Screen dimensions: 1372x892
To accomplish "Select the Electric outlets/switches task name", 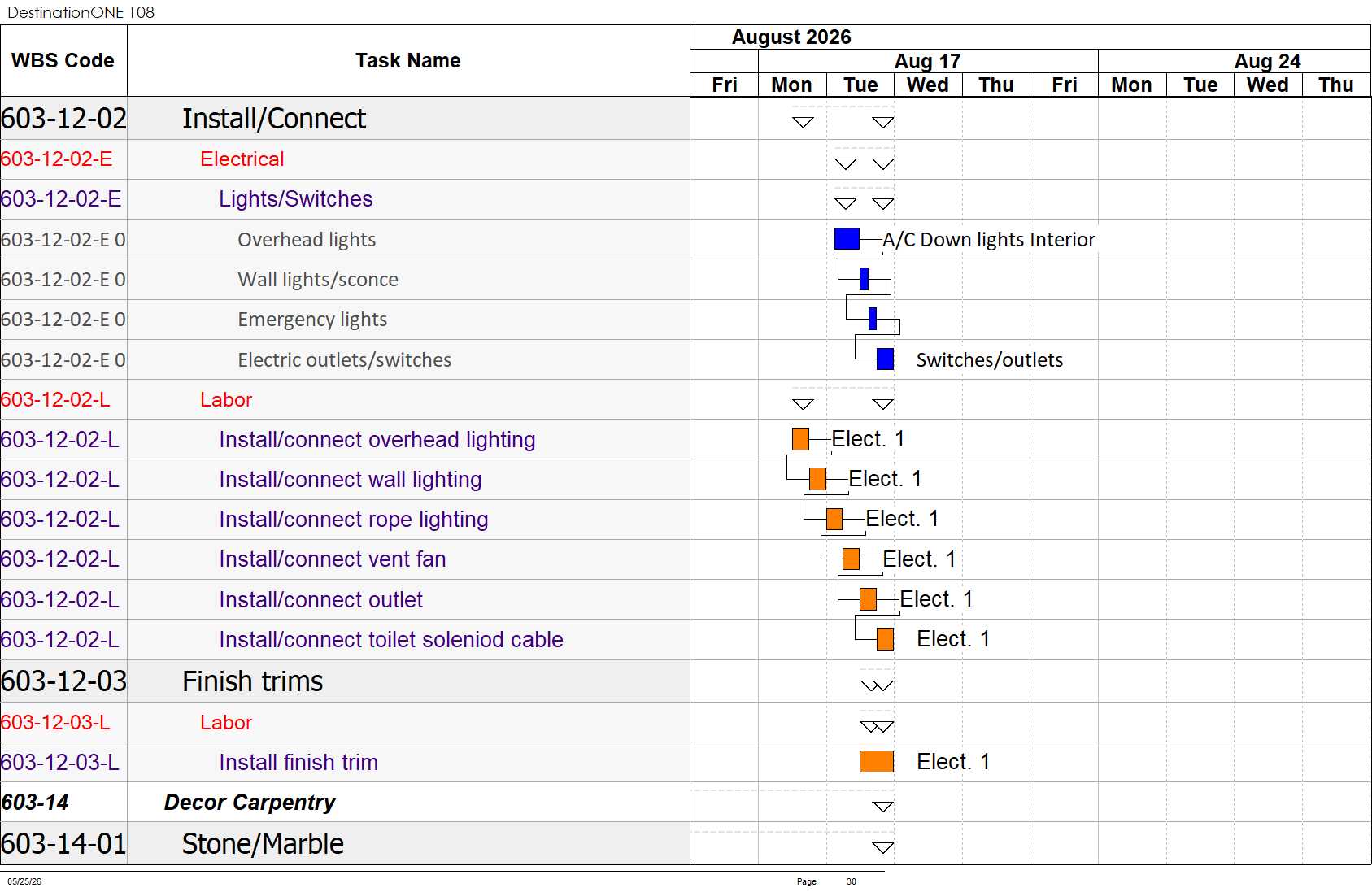I will pyautogui.click(x=345, y=360).
